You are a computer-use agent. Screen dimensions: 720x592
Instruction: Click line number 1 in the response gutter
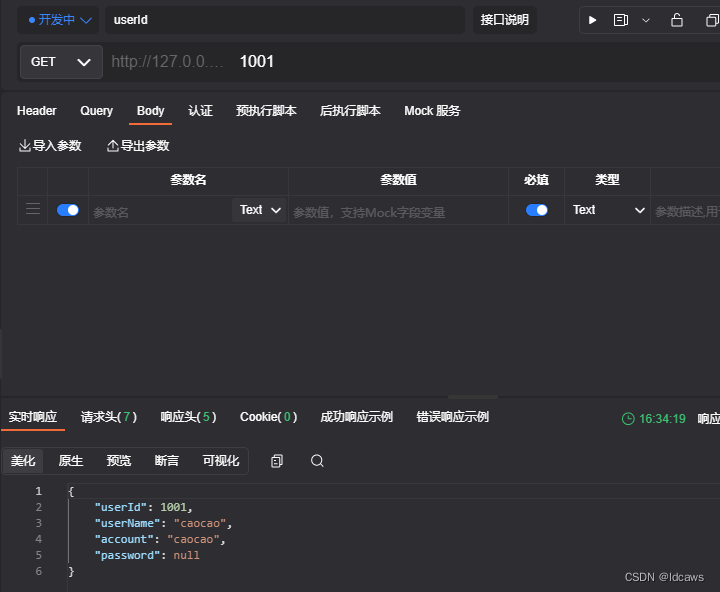point(39,491)
